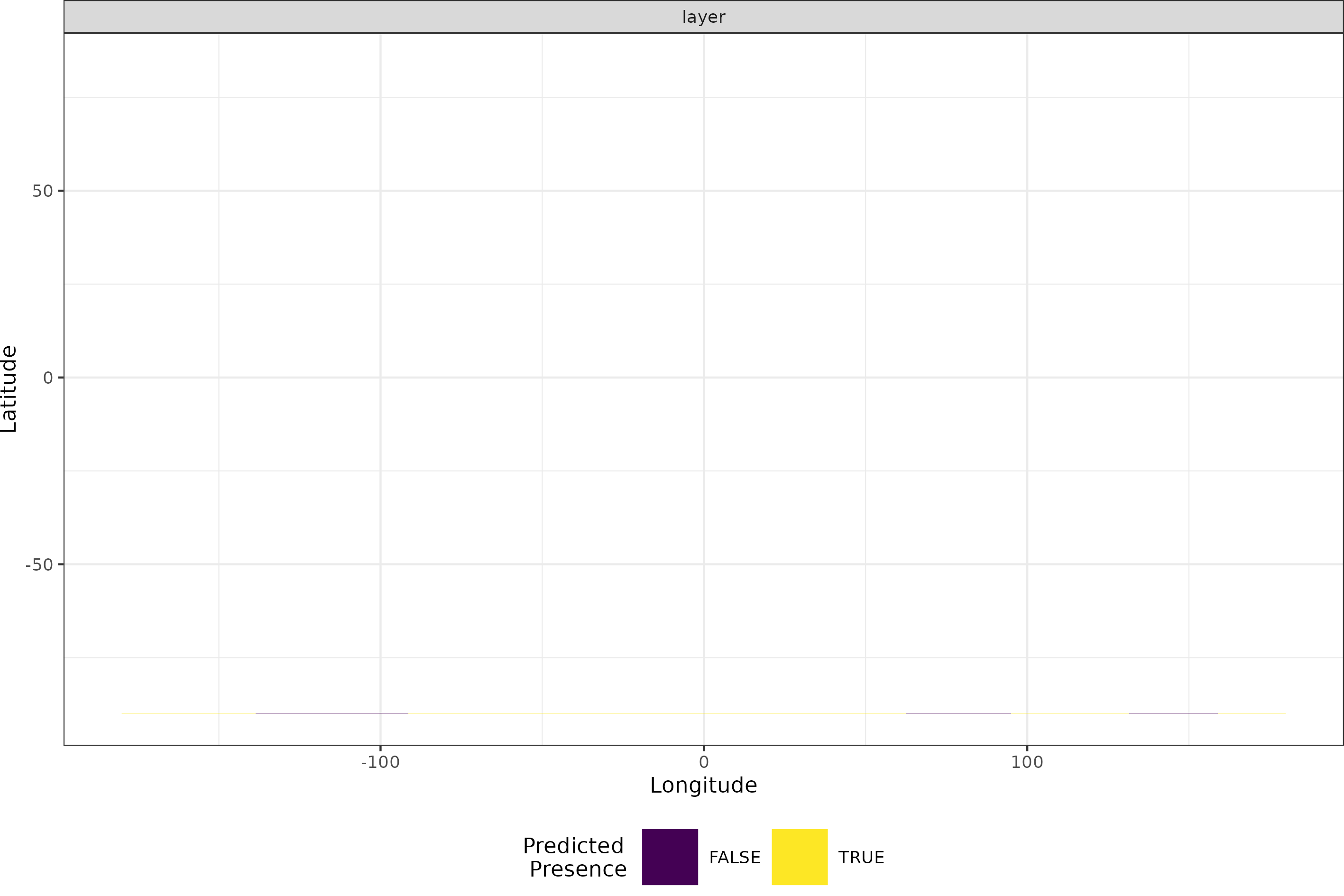Click the Latitude axis title
Screen dimensions: 1344x896
click(x=9, y=388)
